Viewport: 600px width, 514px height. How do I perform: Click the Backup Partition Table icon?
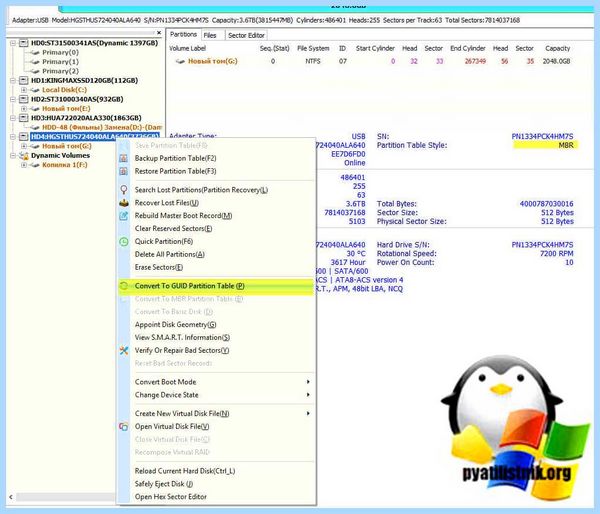point(124,158)
